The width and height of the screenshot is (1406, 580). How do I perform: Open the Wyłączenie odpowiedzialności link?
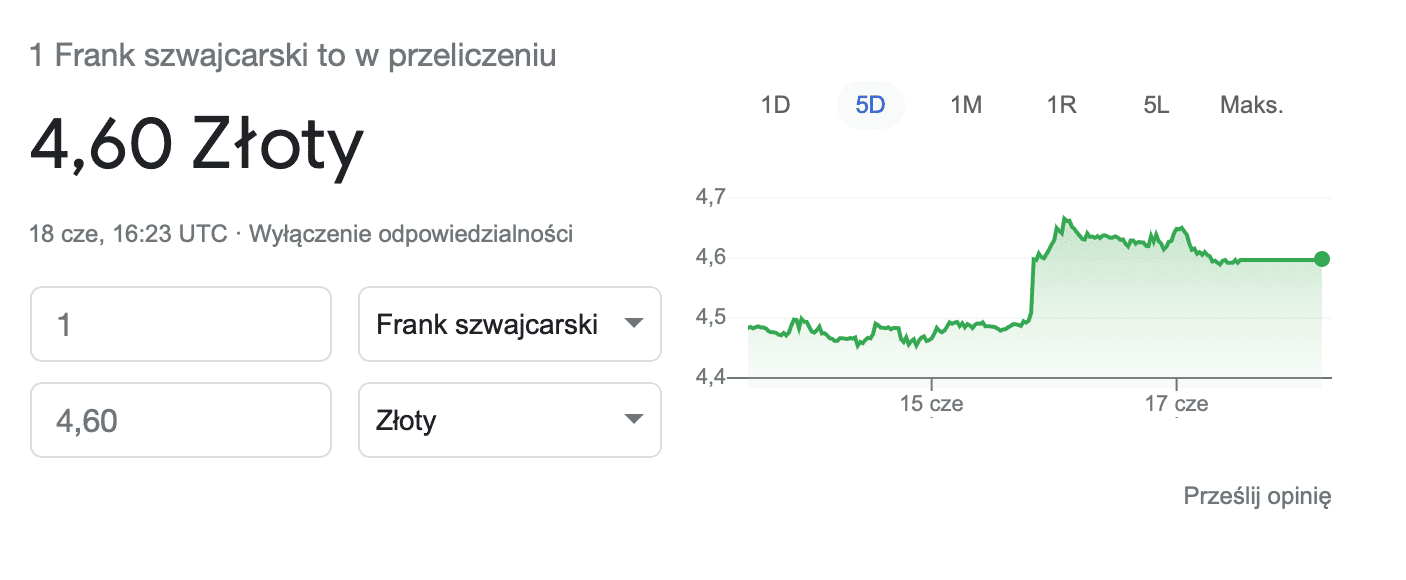click(410, 235)
